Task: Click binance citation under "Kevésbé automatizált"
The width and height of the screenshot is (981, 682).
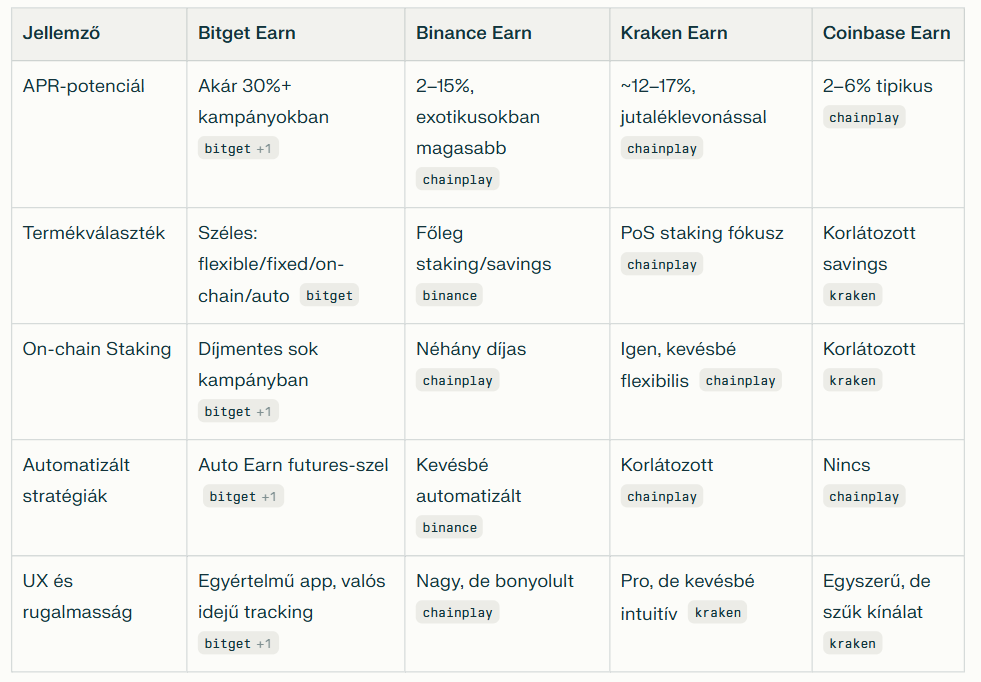Action: click(x=449, y=528)
